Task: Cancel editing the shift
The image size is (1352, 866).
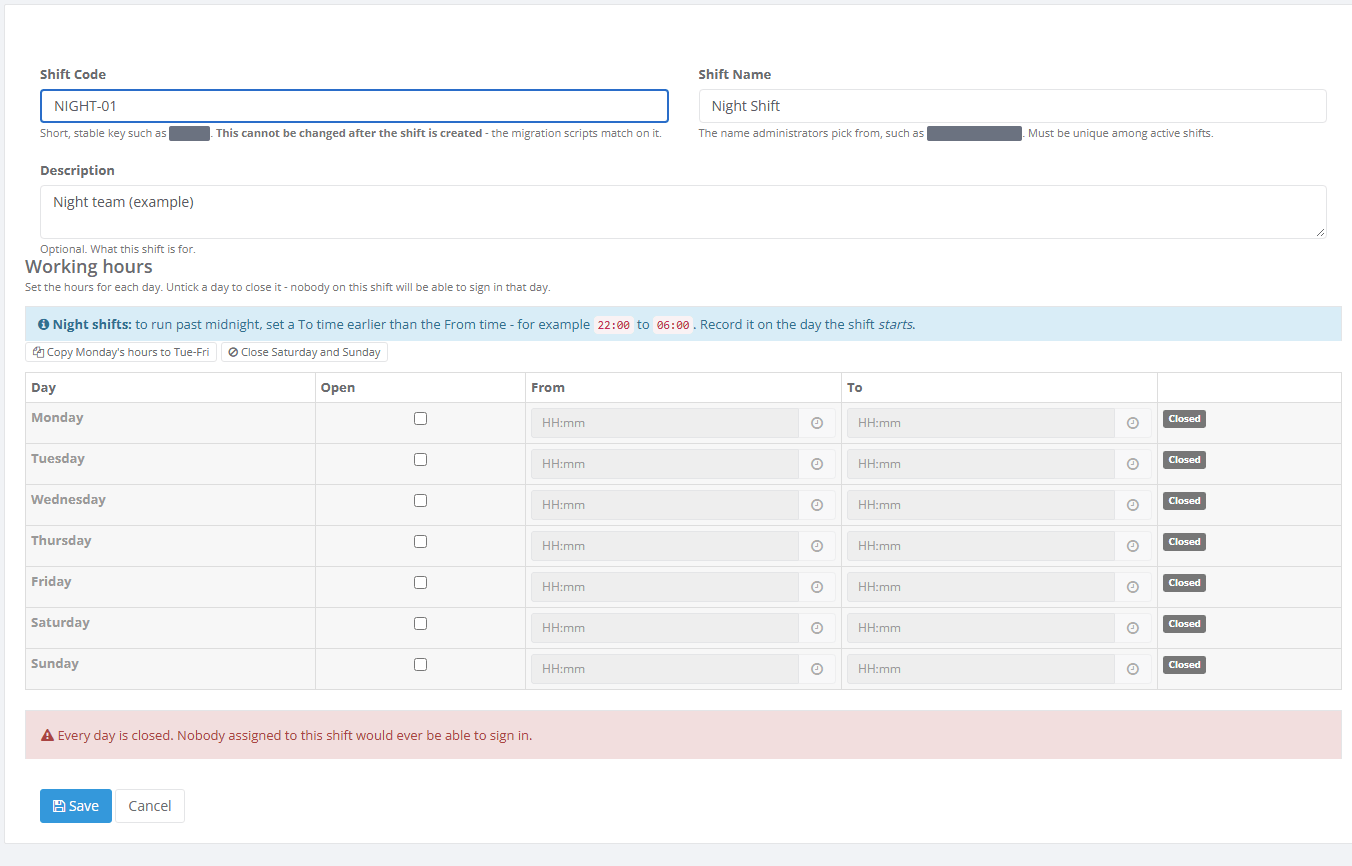Action: 150,806
